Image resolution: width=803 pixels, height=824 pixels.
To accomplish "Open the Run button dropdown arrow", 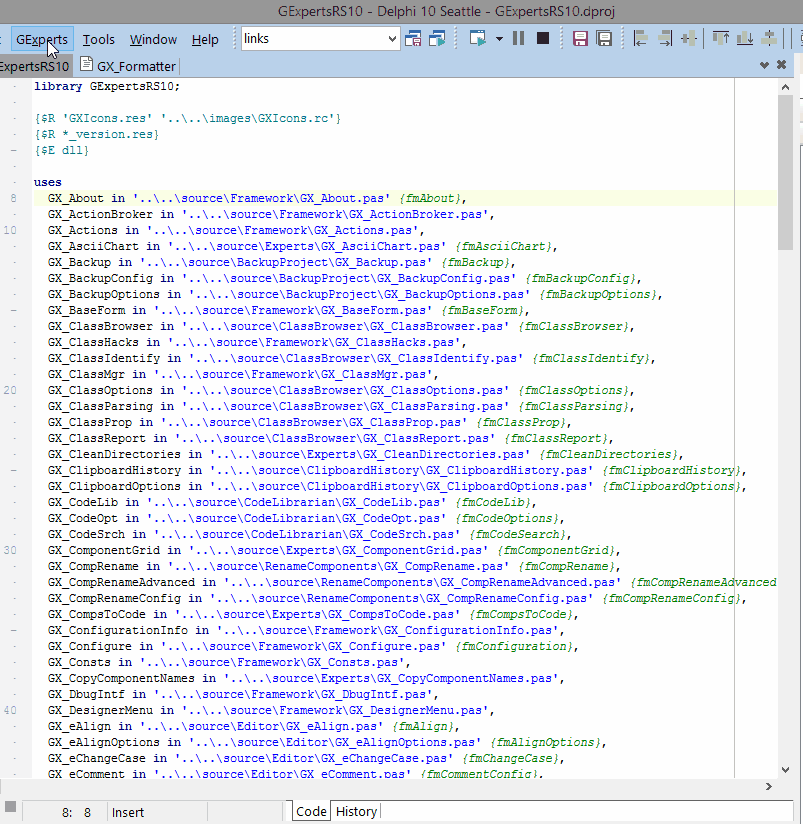I will tap(499, 39).
